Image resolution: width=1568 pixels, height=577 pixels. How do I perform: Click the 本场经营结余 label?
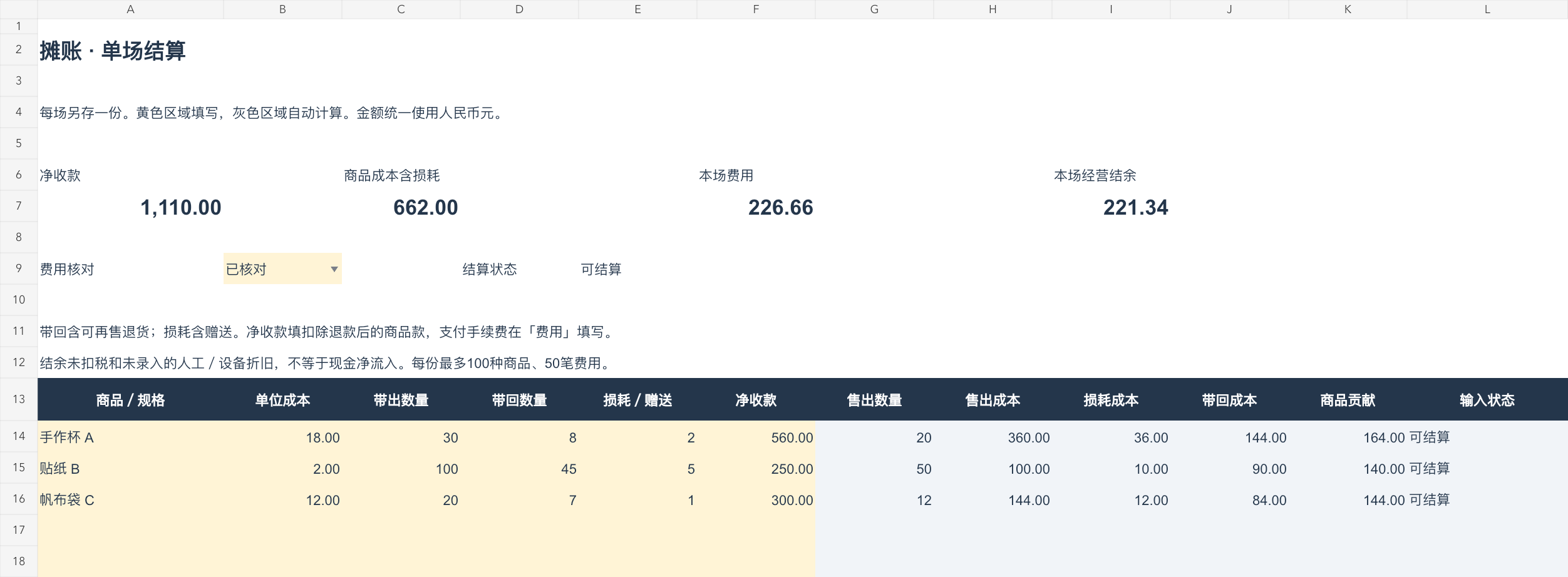(x=1095, y=175)
